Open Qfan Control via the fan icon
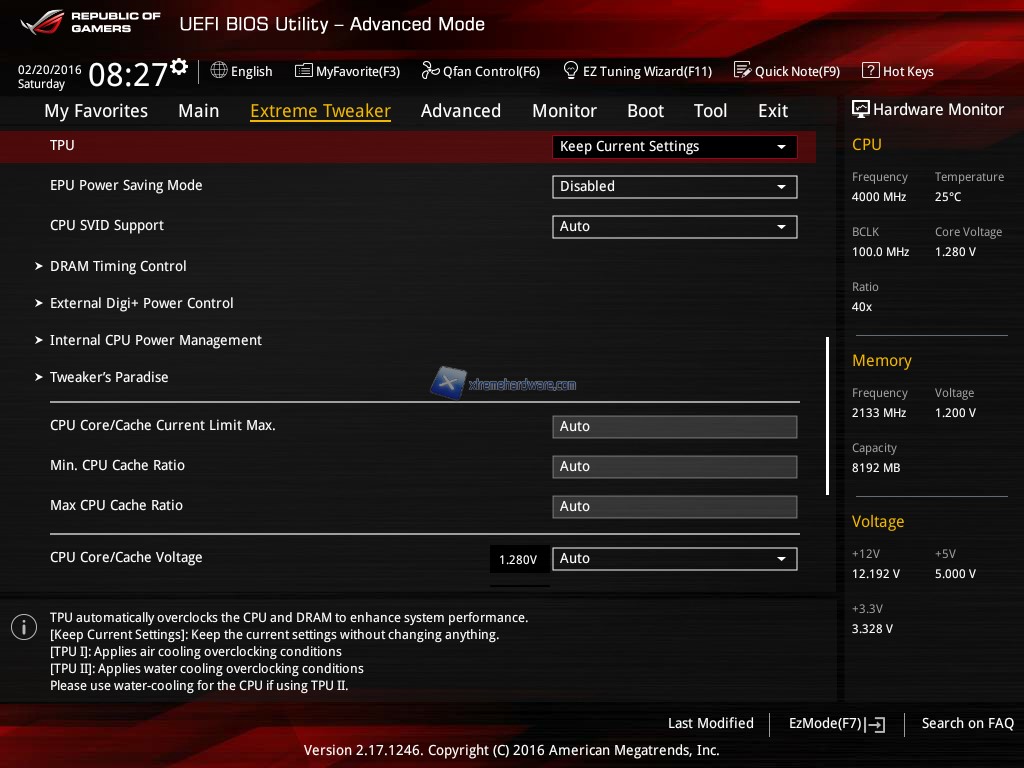1024x768 pixels. point(430,71)
